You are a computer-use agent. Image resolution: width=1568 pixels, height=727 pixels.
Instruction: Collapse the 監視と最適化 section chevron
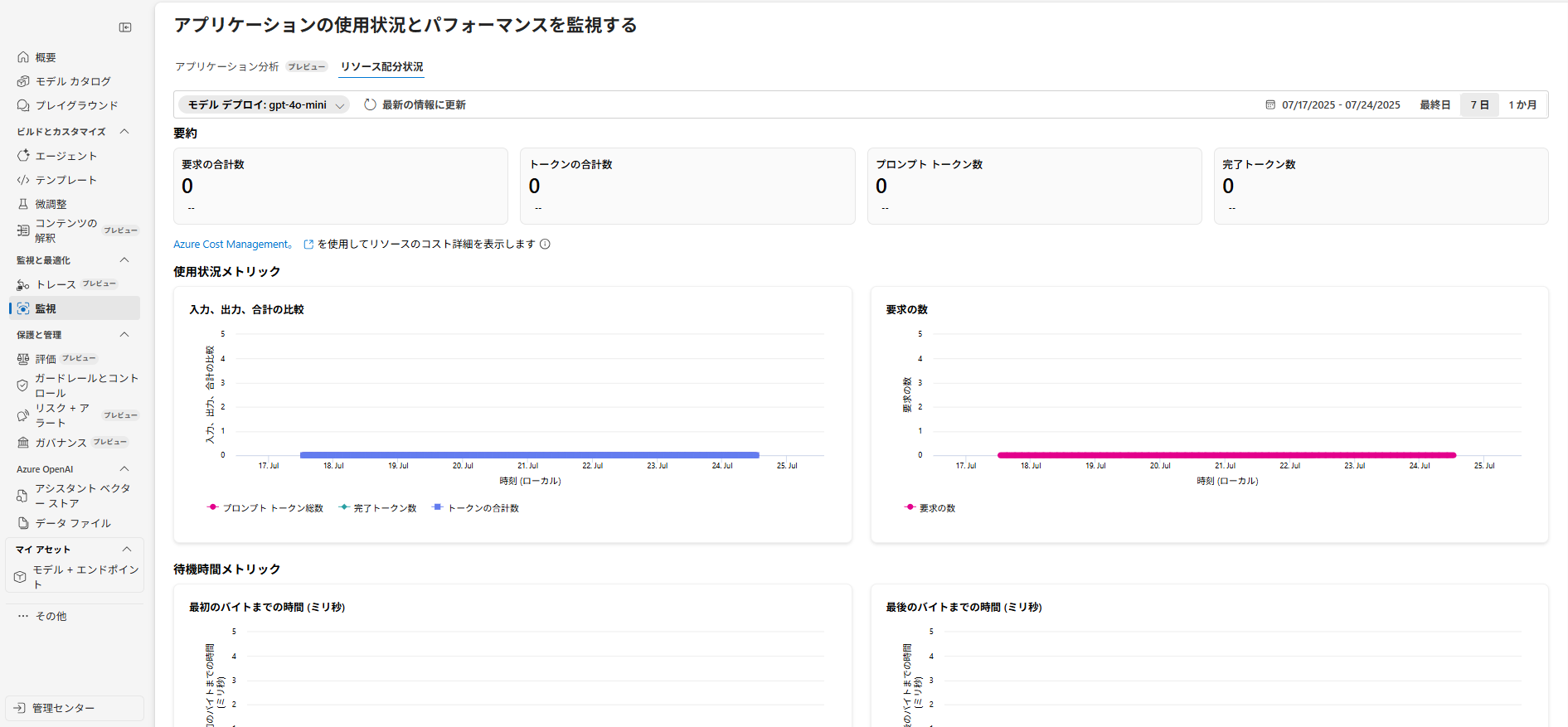pos(124,260)
